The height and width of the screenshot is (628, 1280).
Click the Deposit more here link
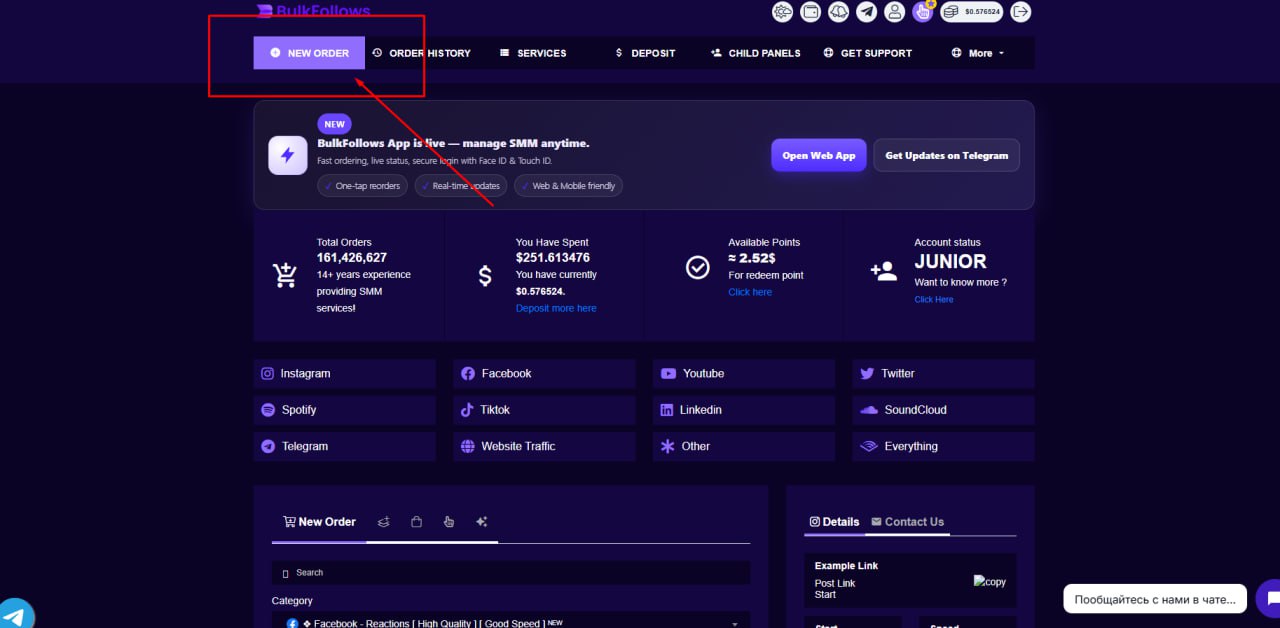[556, 308]
